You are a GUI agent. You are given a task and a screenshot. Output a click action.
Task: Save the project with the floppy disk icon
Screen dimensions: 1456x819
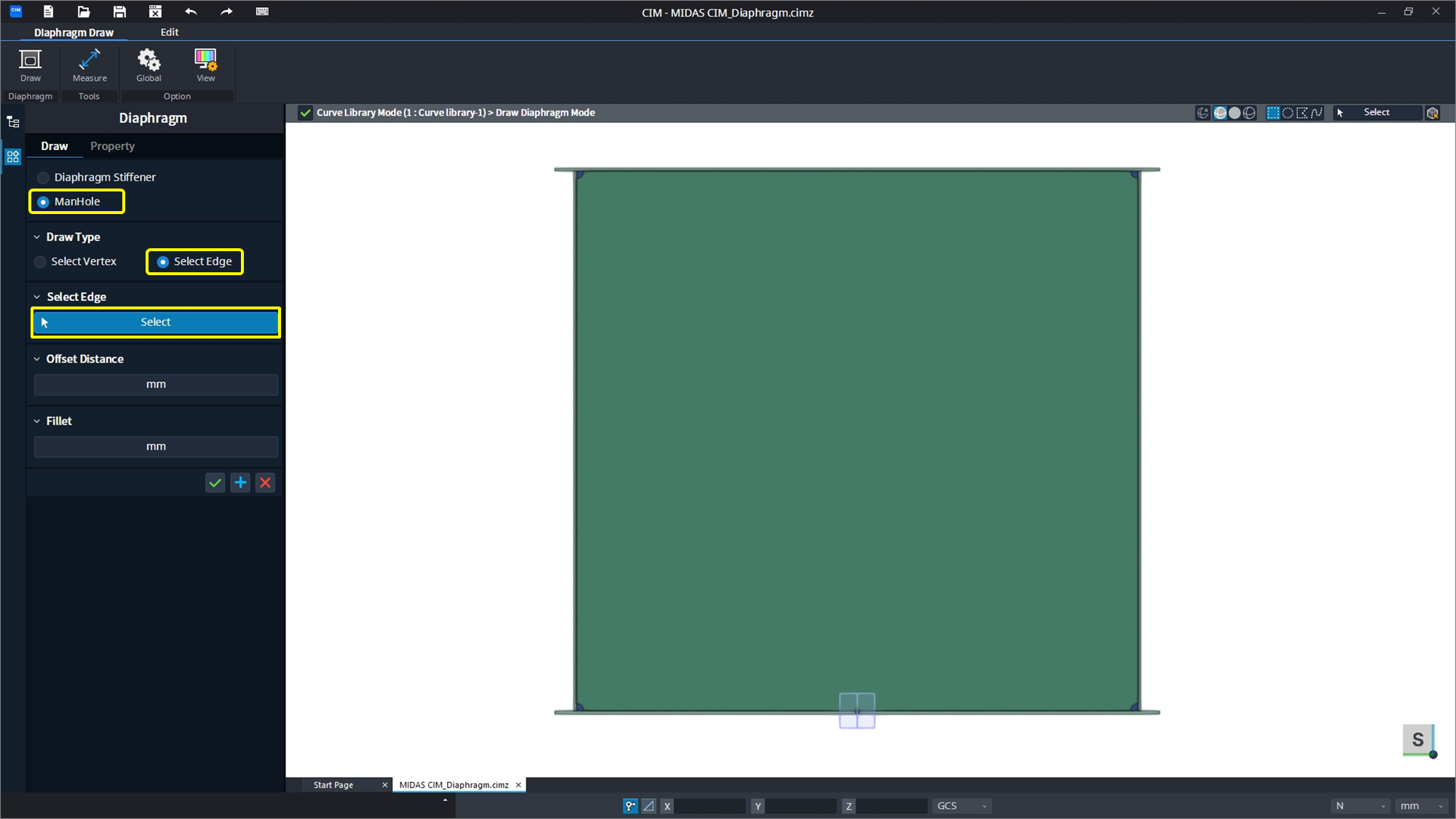tap(119, 12)
